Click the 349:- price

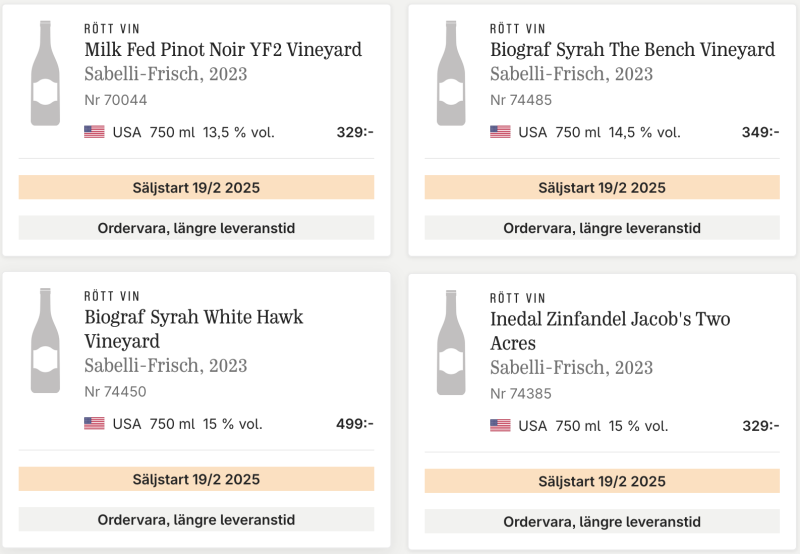pyautogui.click(x=761, y=132)
